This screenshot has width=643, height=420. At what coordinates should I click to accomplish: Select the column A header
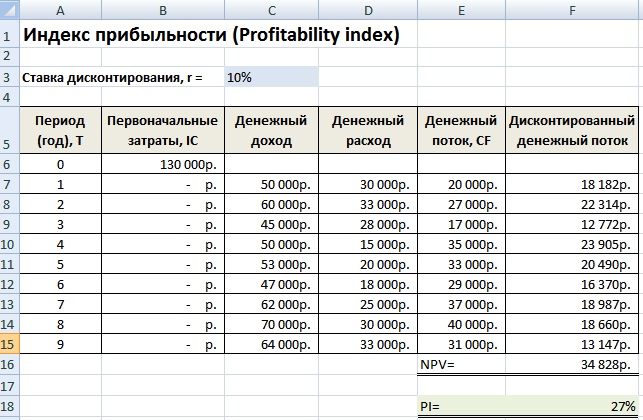pos(60,10)
